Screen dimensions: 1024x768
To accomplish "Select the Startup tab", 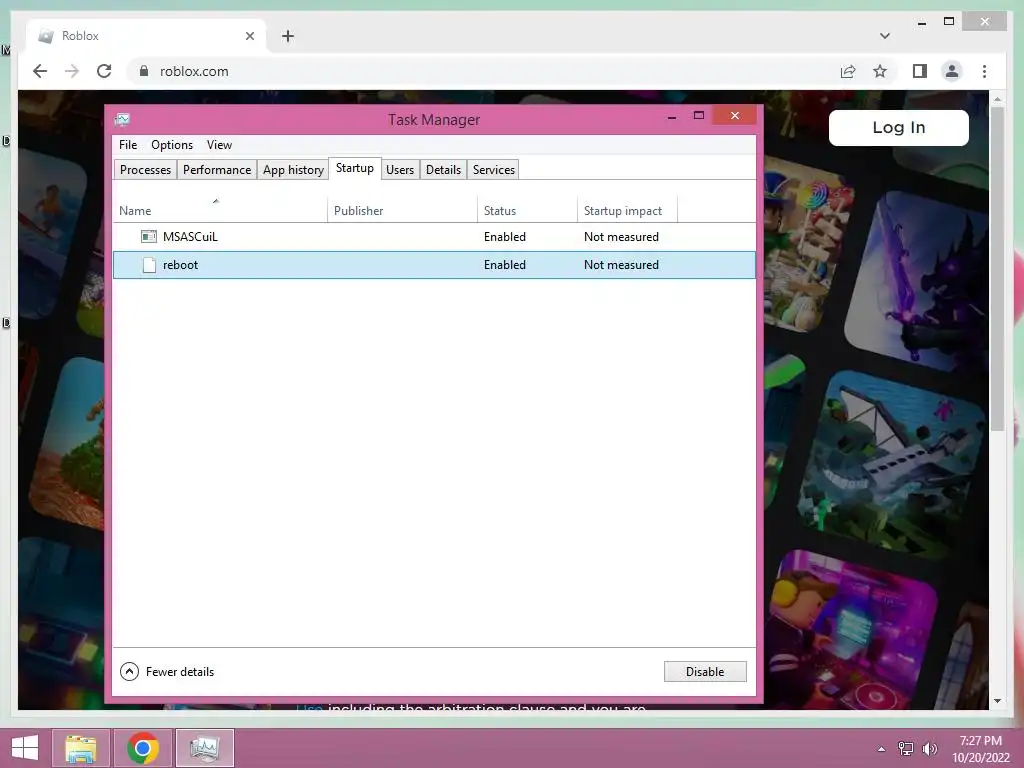I will coord(355,168).
